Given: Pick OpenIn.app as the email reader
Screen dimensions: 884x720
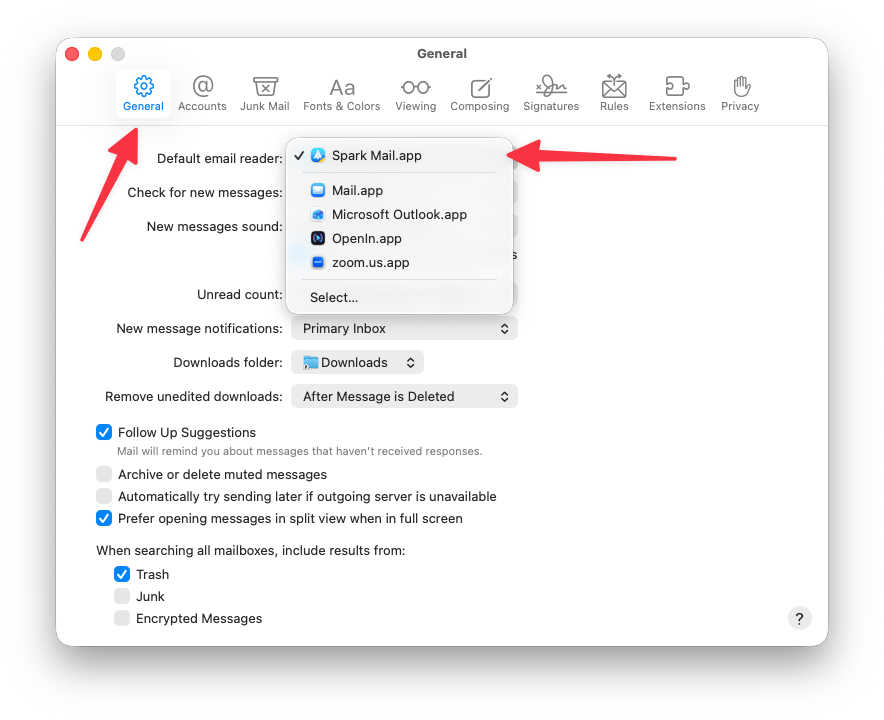Looking at the screenshot, I should [x=369, y=238].
